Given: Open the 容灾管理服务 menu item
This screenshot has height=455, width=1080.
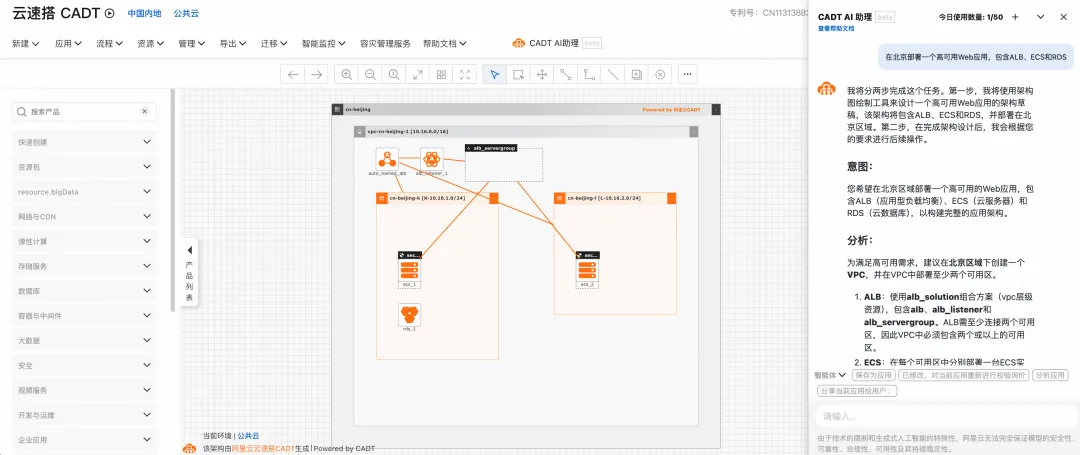Looking at the screenshot, I should pos(385,43).
